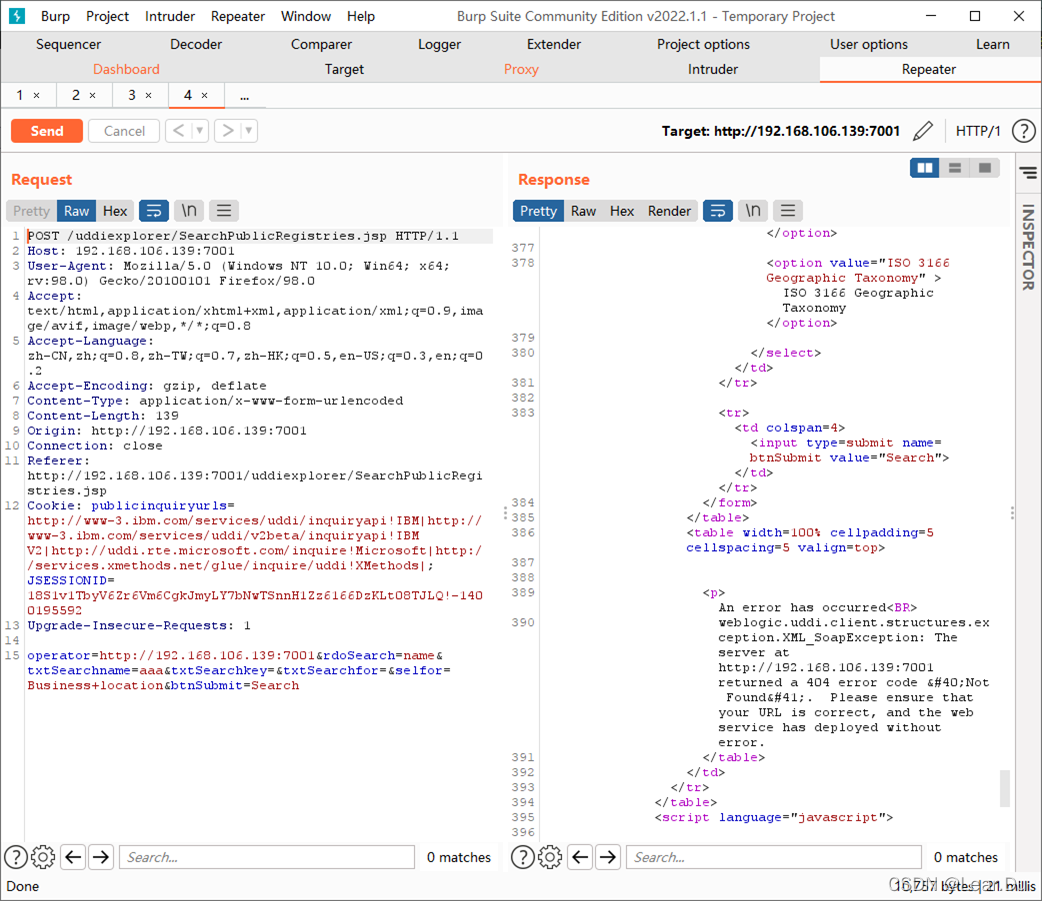This screenshot has width=1042, height=901.
Task: Switch to the Extender tab
Action: point(554,45)
